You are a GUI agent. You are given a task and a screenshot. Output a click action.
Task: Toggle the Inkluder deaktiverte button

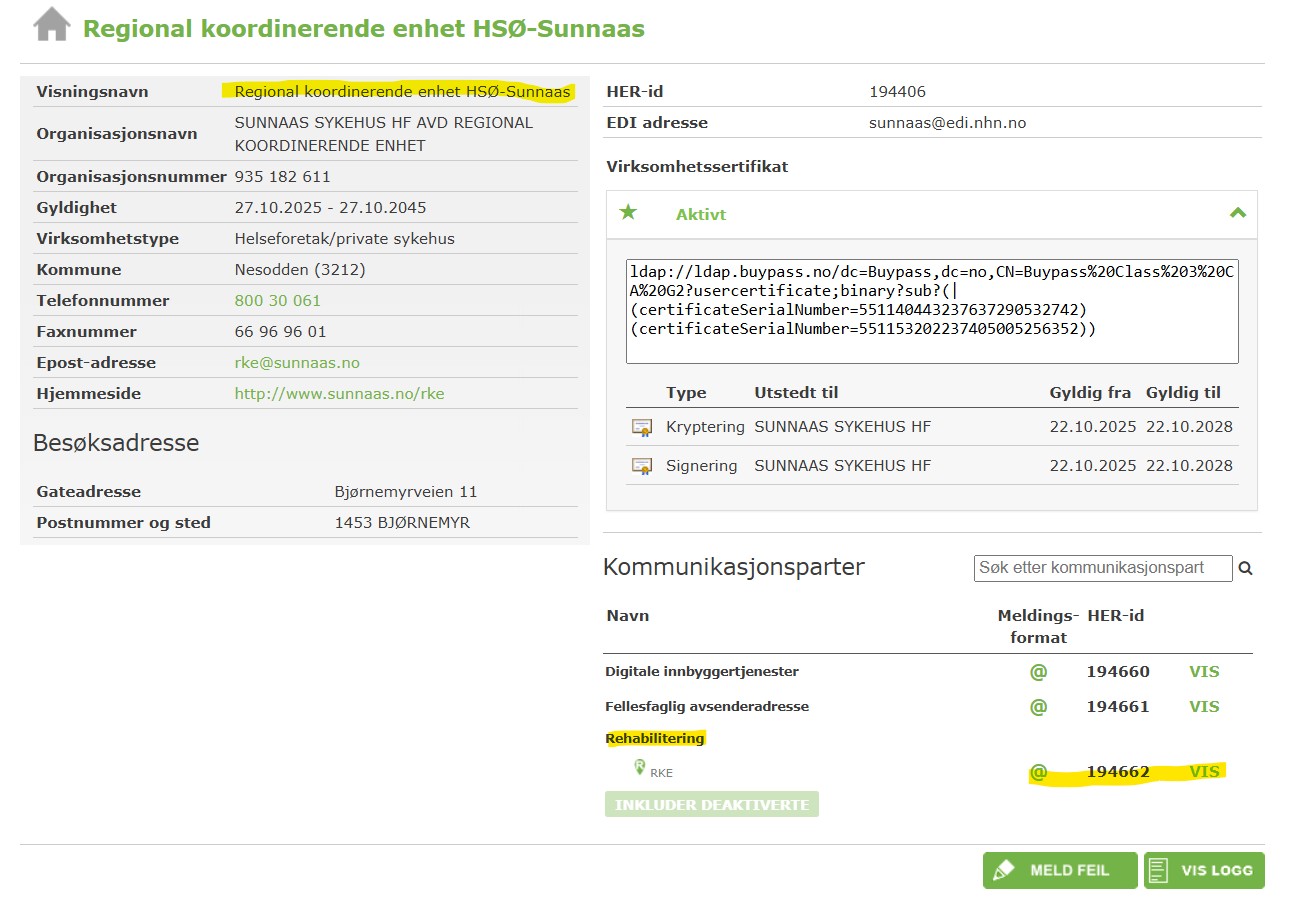[711, 804]
